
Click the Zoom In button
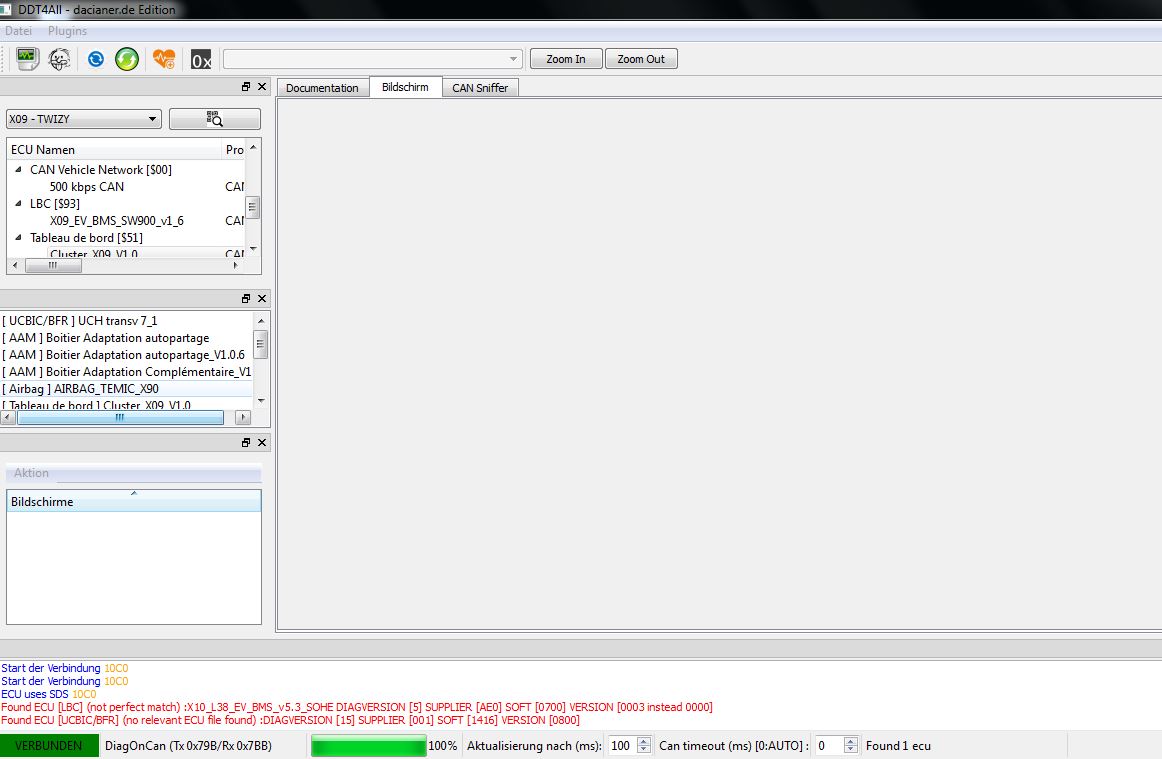click(x=566, y=59)
